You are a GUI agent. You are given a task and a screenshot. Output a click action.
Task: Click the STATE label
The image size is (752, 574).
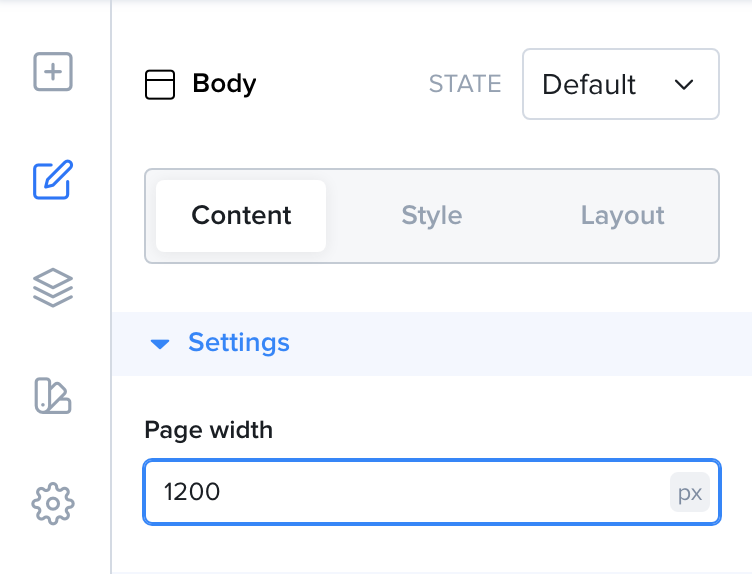tap(465, 84)
